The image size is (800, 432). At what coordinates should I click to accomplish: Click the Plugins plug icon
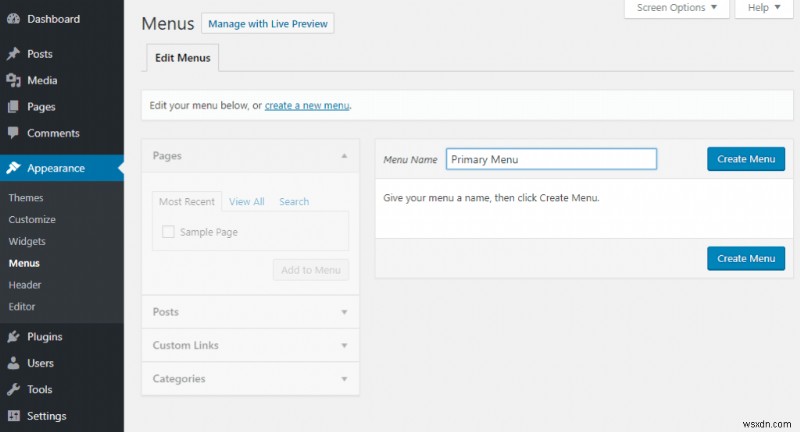(13, 337)
